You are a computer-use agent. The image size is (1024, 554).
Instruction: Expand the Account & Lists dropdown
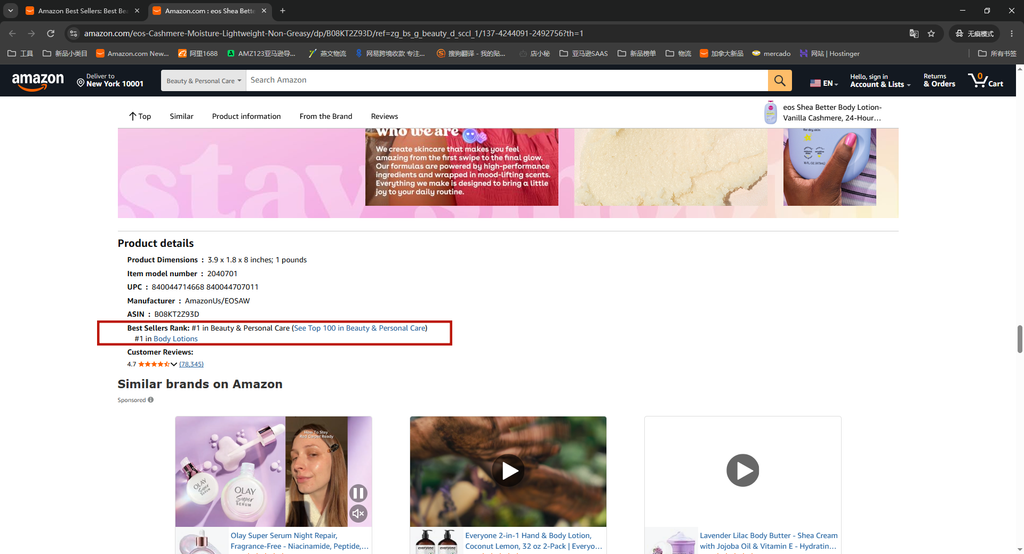click(x=880, y=80)
